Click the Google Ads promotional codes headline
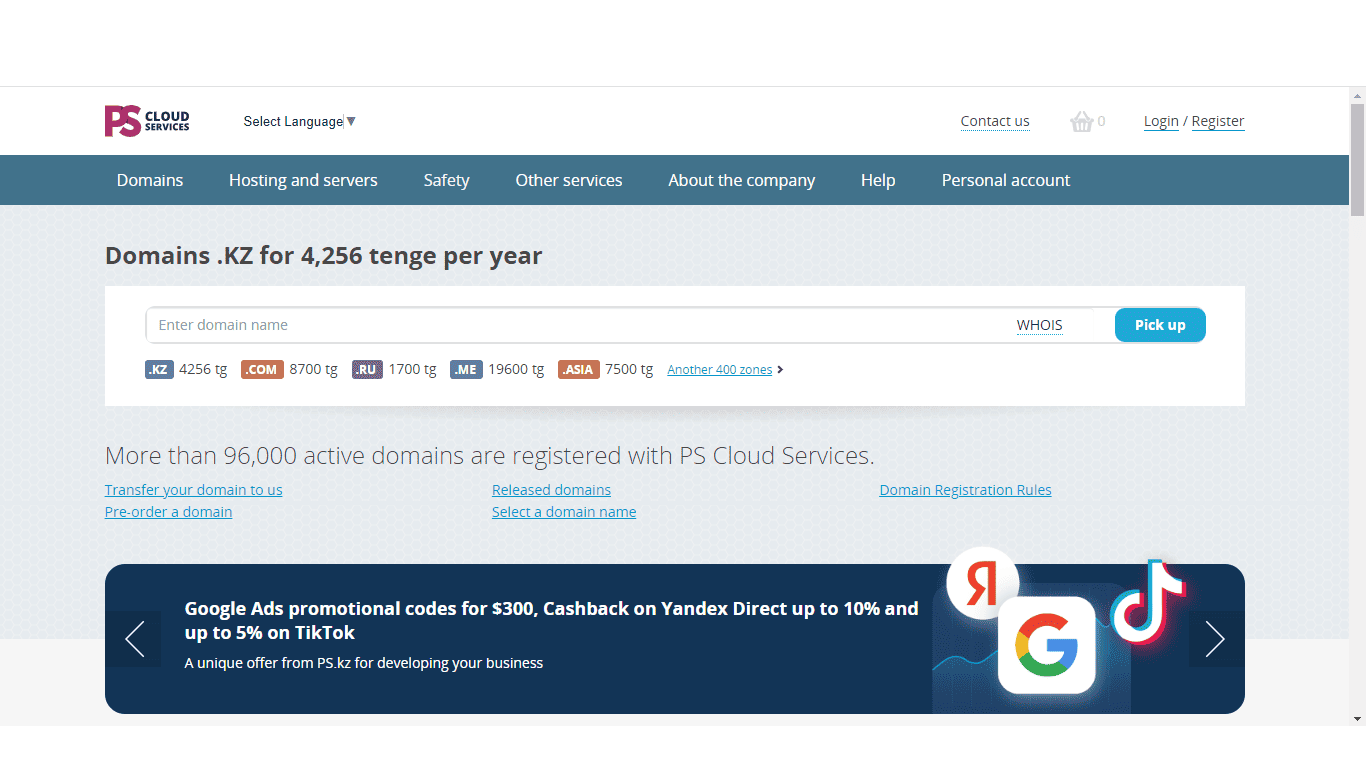 (x=551, y=620)
